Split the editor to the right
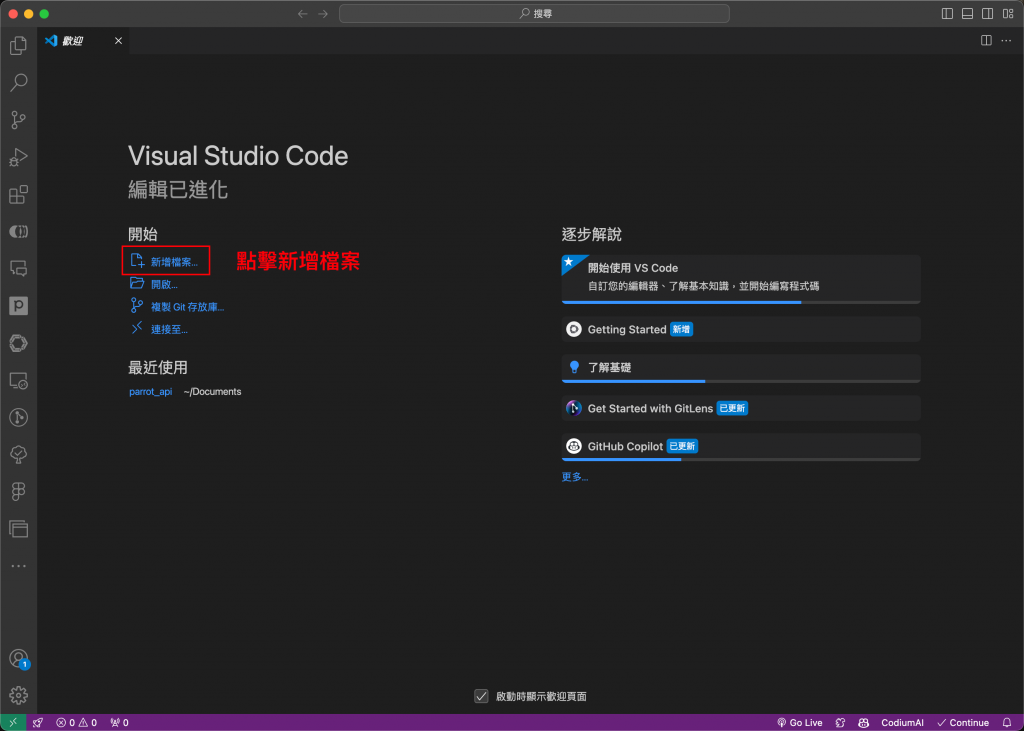The width and height of the screenshot is (1024, 731). pyautogui.click(x=986, y=41)
